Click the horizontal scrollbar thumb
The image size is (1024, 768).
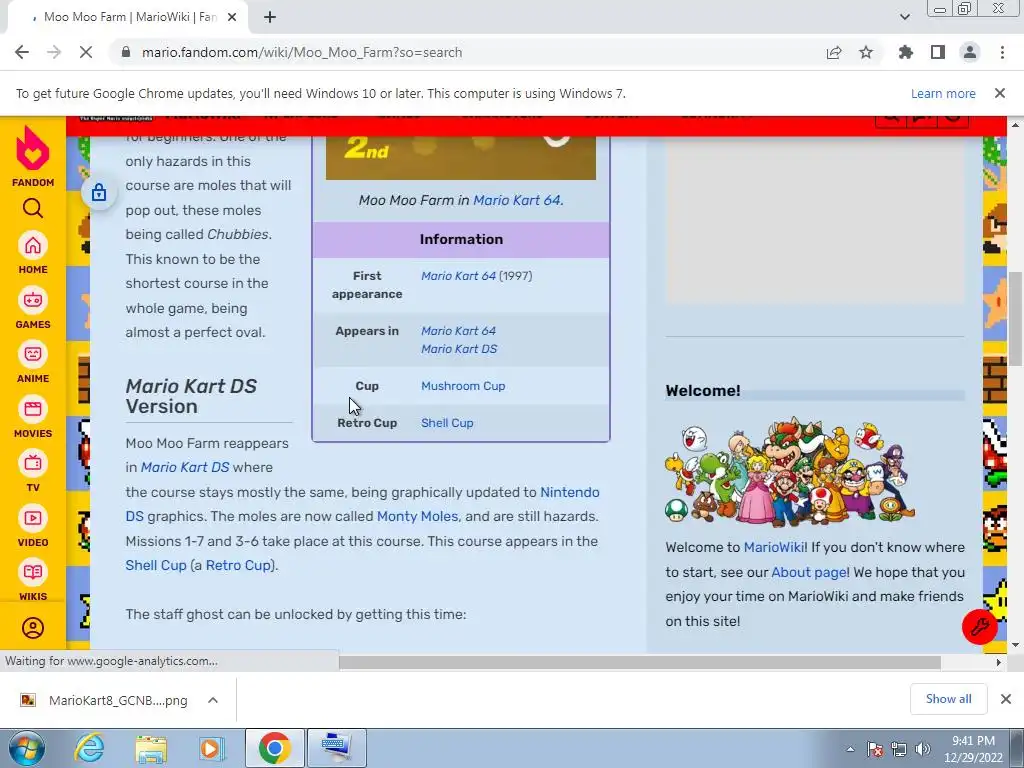640,662
